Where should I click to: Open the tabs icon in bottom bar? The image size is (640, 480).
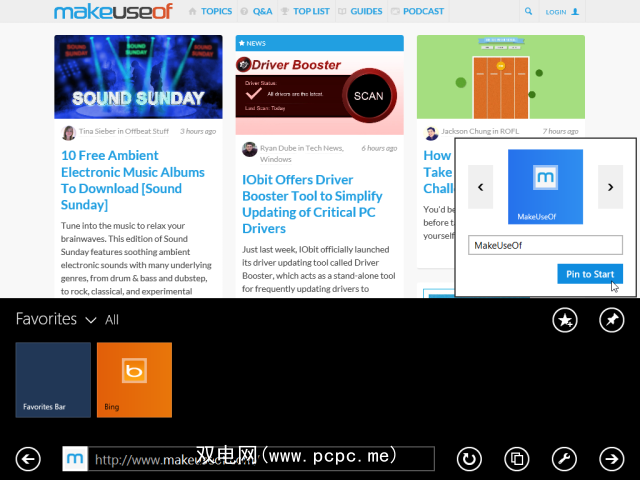(x=517, y=459)
